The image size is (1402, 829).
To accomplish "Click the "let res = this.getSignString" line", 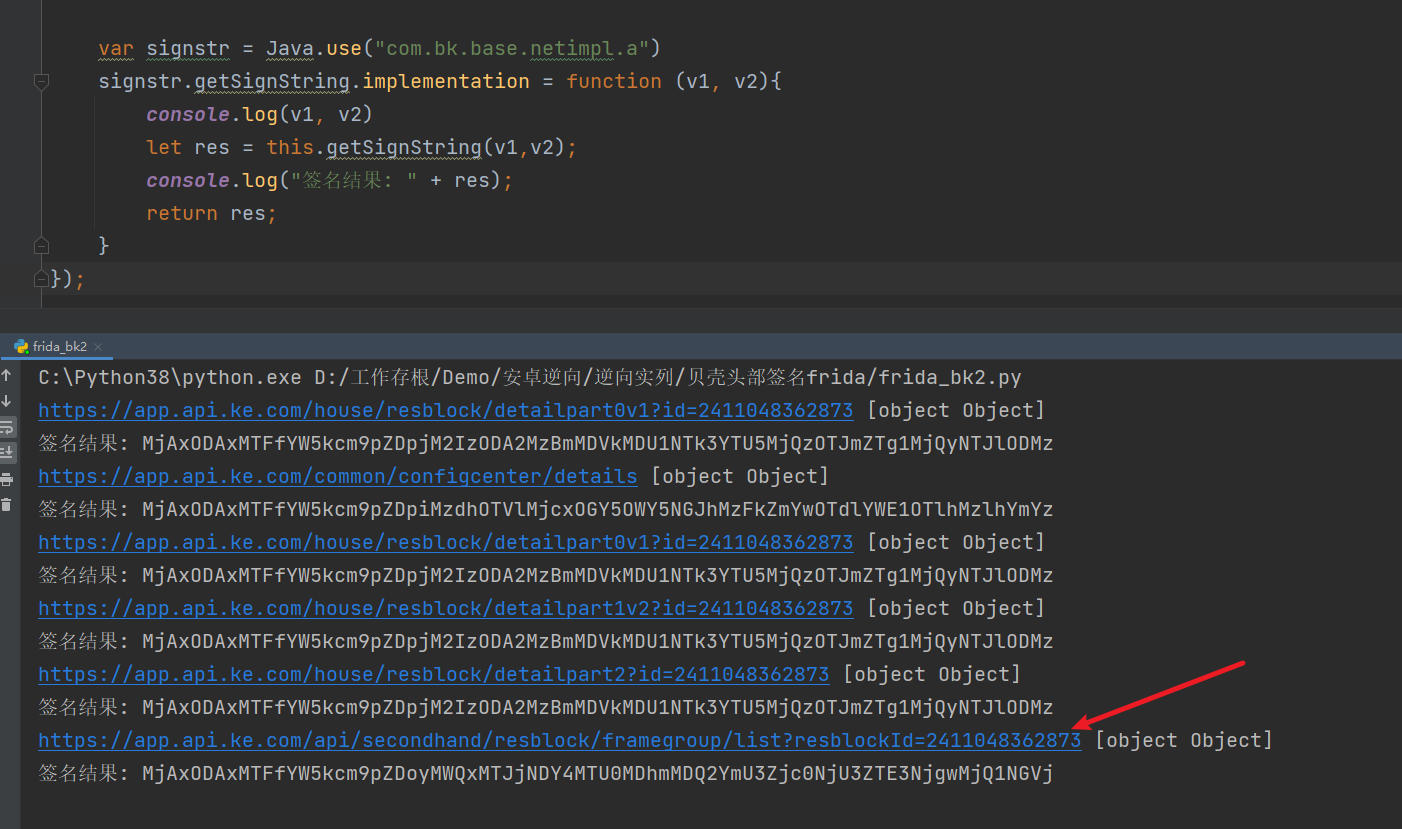I will [x=362, y=147].
